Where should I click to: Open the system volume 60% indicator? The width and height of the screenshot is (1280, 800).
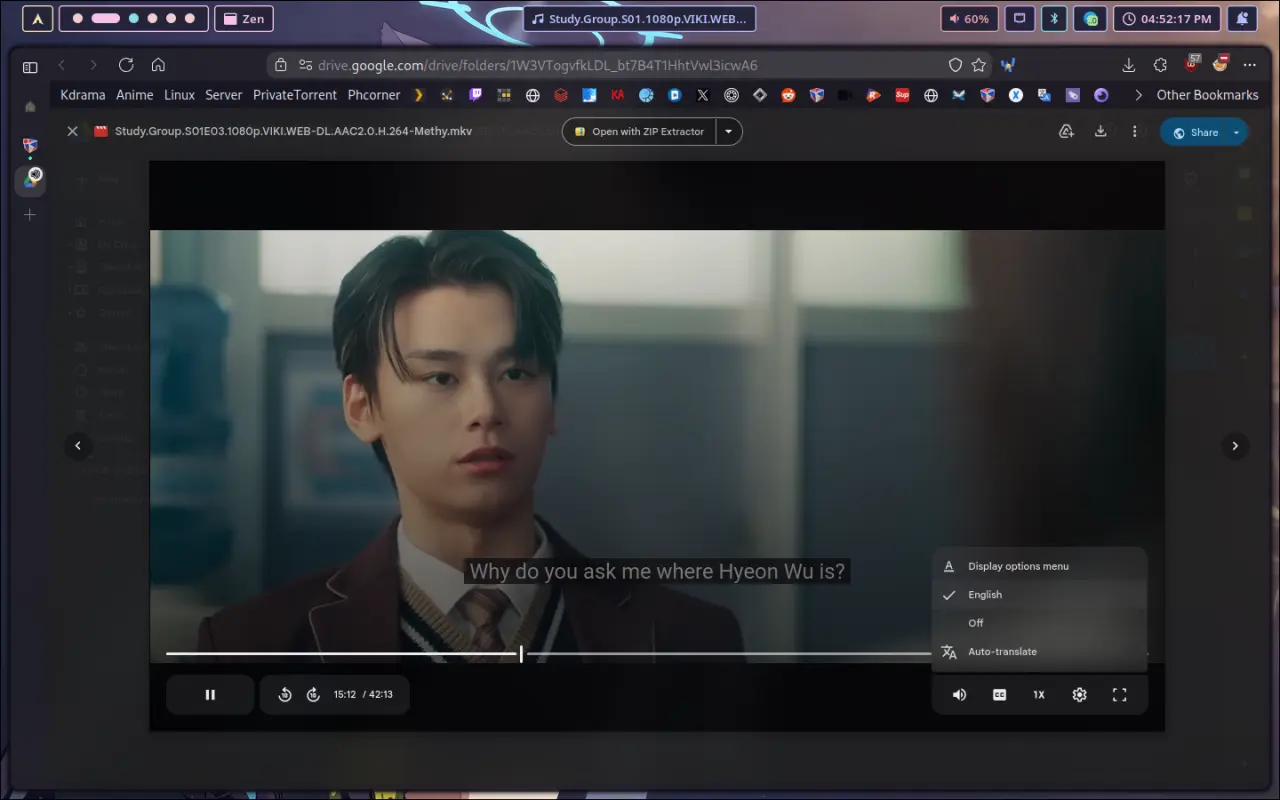969,19
